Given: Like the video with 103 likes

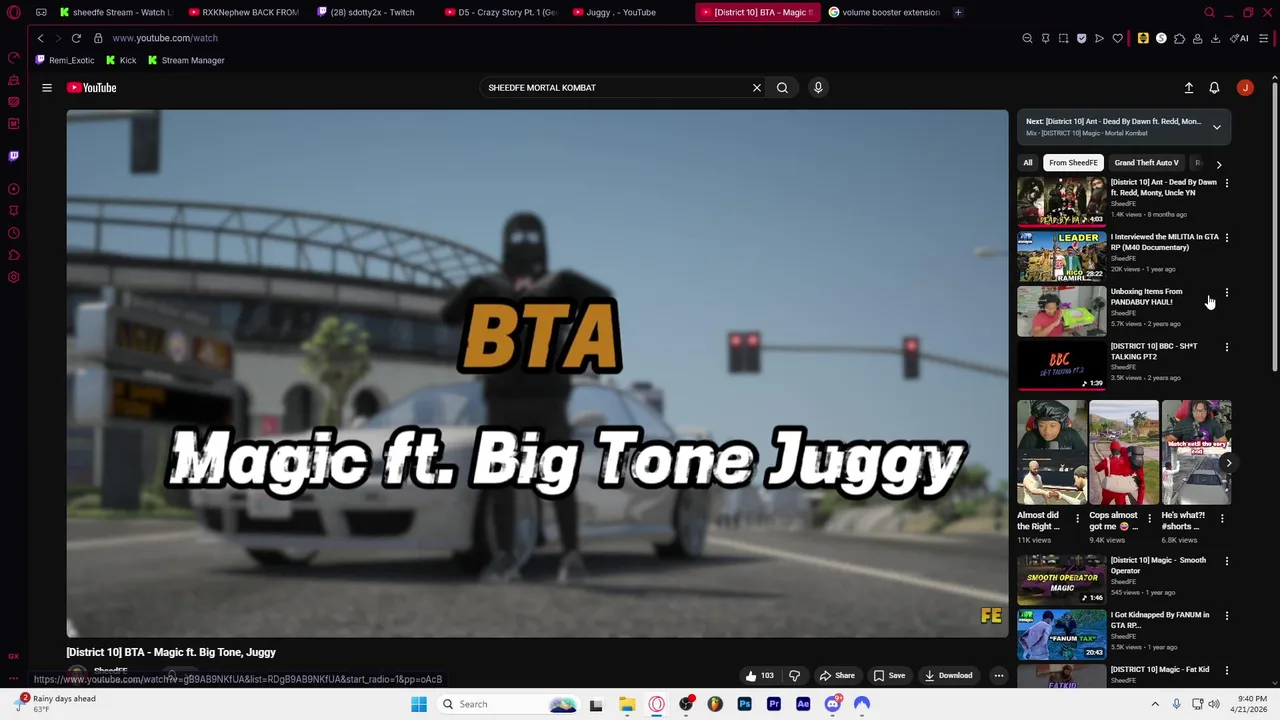Looking at the screenshot, I should pyautogui.click(x=759, y=676).
